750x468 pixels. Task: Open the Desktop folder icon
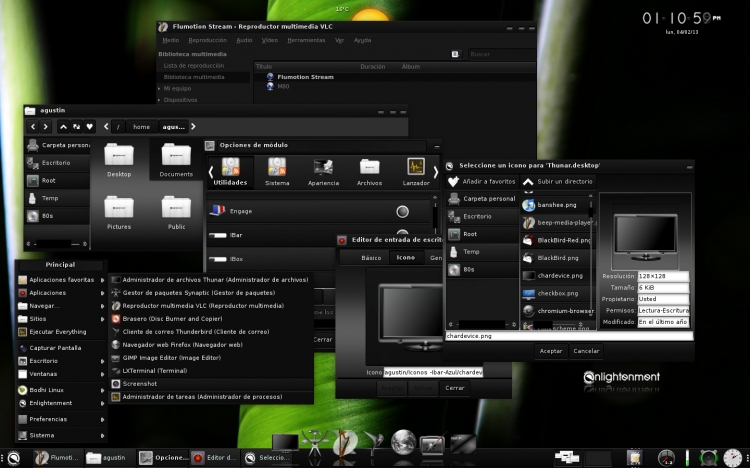coord(119,155)
